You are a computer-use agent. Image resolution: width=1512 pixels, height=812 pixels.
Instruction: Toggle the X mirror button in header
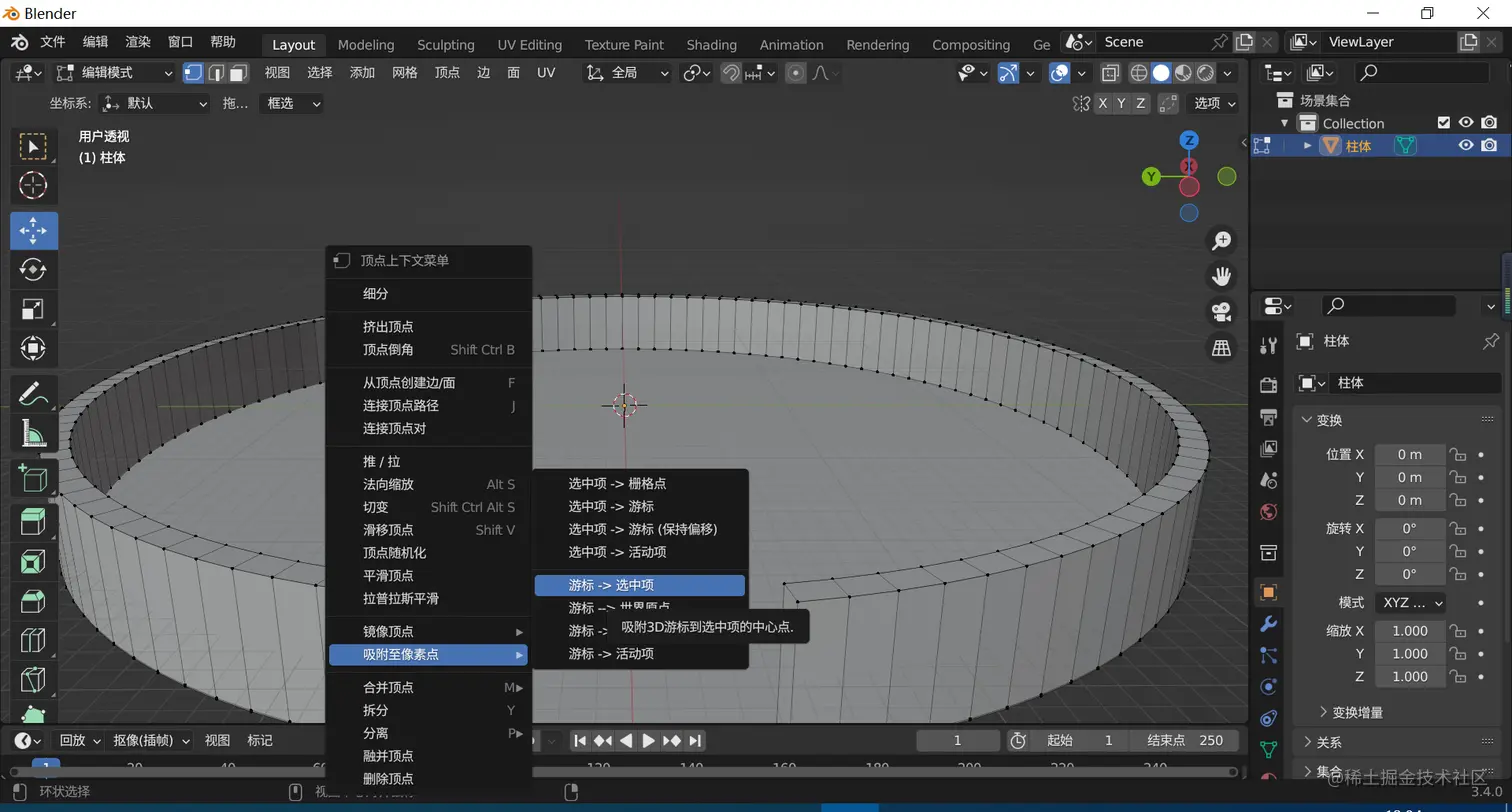click(x=1102, y=103)
